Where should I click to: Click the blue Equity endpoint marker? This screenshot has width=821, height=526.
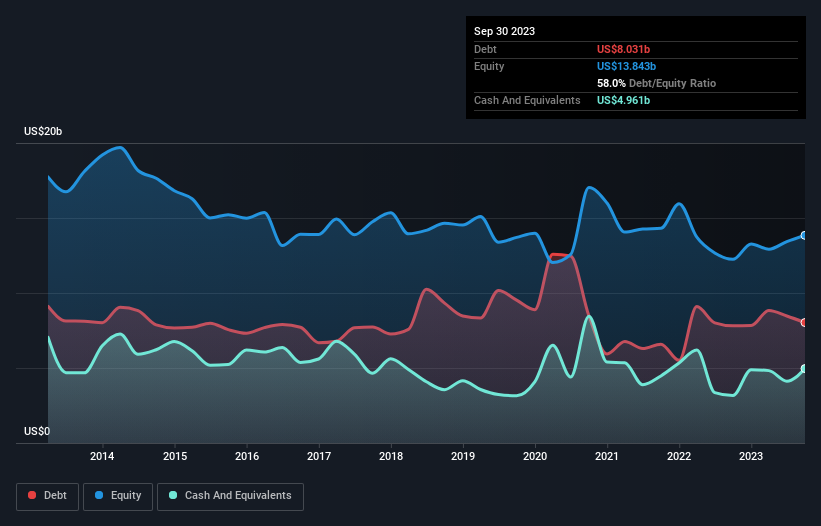pos(804,236)
